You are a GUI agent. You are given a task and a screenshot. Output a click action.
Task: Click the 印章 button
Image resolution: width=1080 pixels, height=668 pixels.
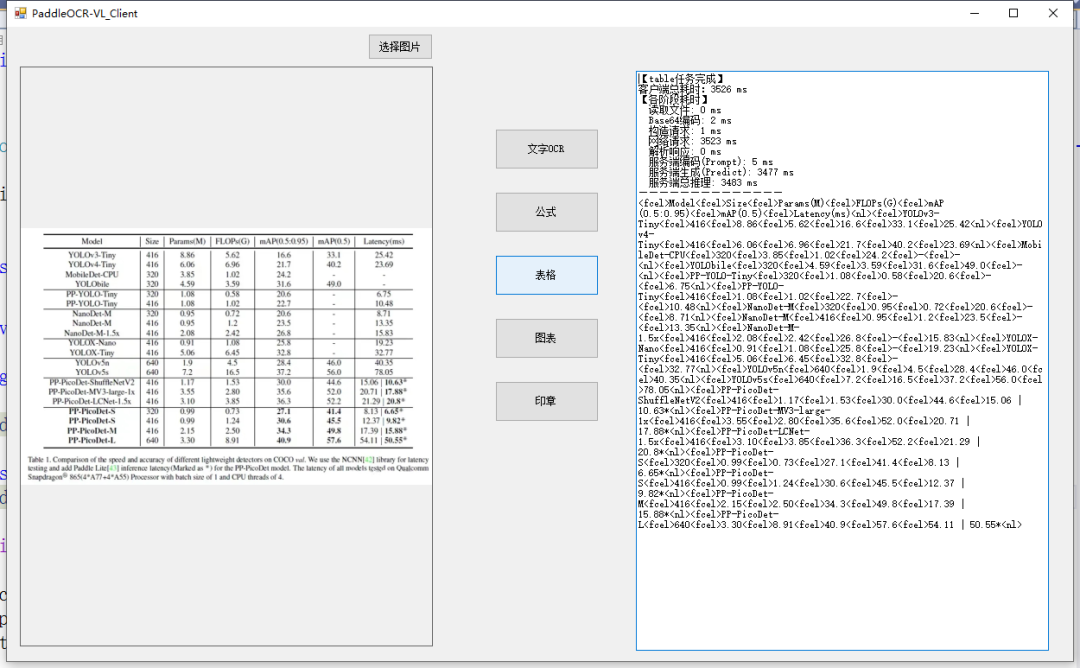tap(546, 401)
